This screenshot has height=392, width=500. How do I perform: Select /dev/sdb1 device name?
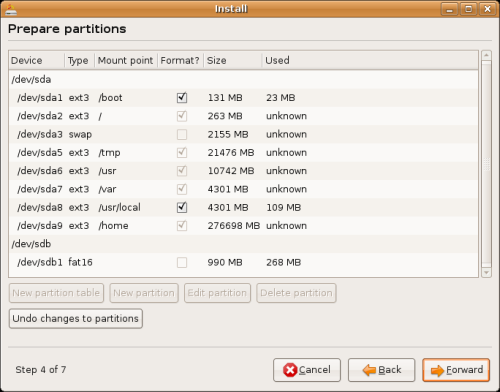click(x=40, y=262)
